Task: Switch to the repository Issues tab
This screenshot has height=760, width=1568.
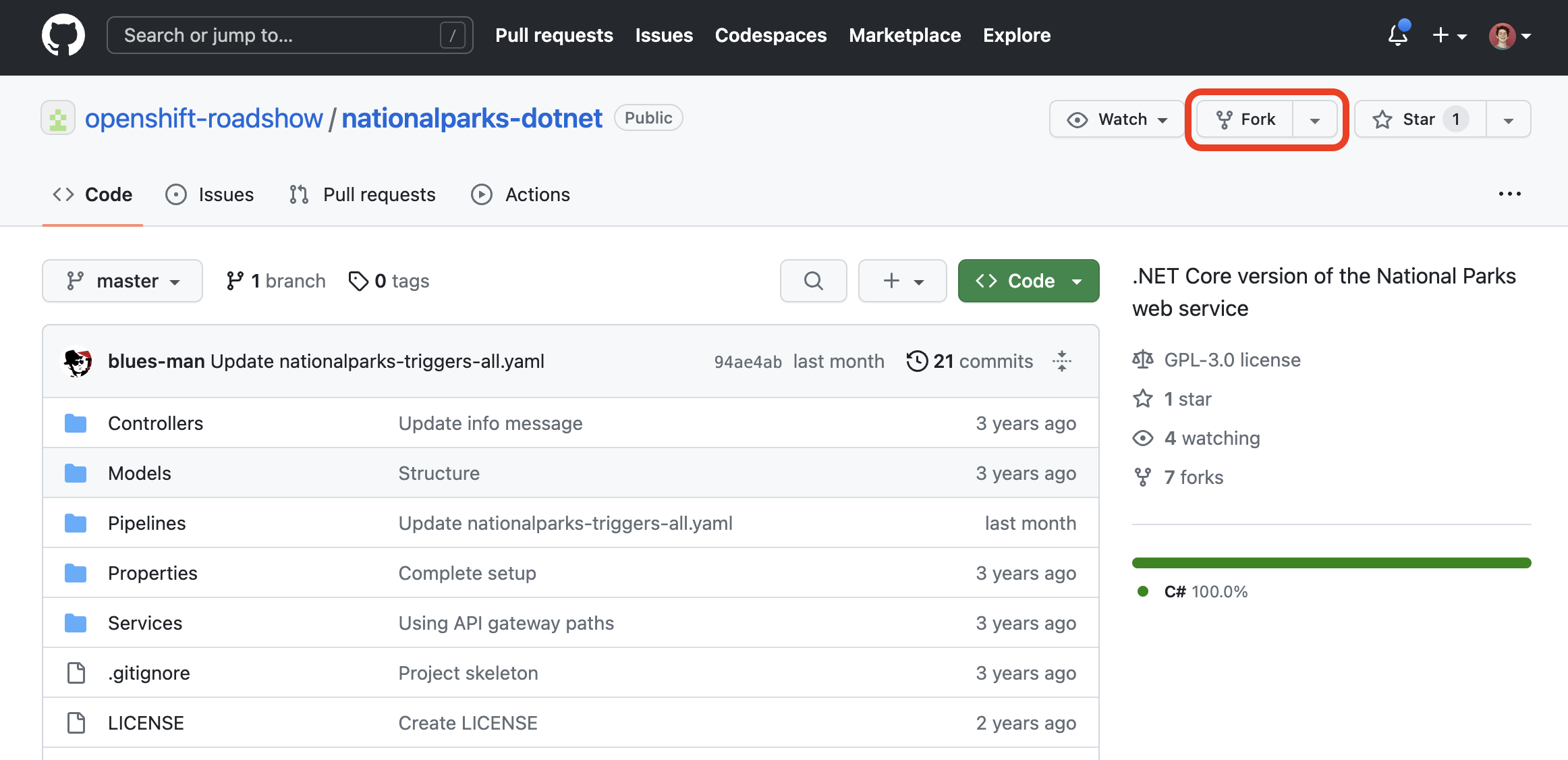Action: pyautogui.click(x=210, y=194)
